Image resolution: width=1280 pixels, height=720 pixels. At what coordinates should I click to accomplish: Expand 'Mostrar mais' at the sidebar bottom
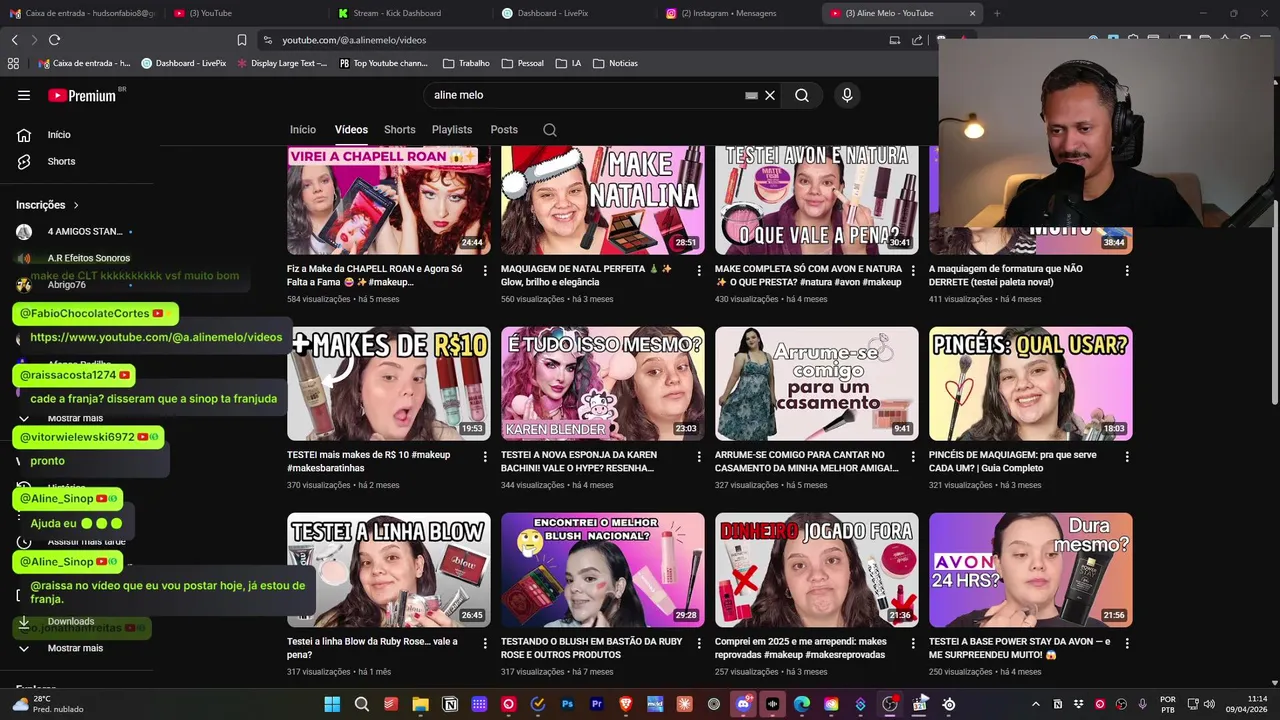click(x=75, y=648)
